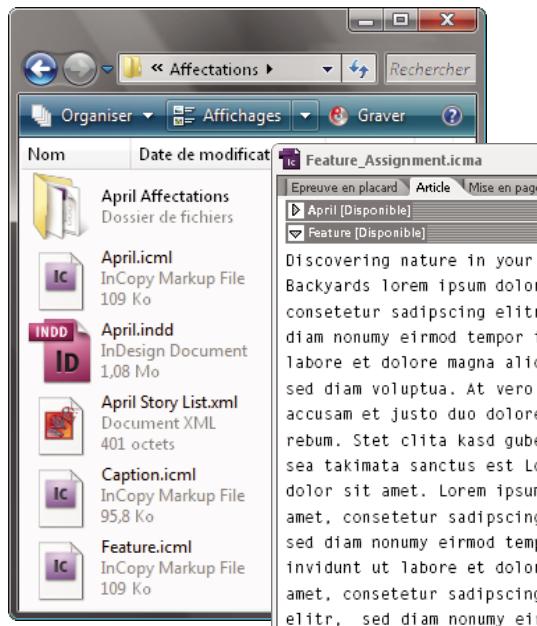
Task: Open the recent pages dropdown arrow
Action: pyautogui.click(x=107, y=69)
